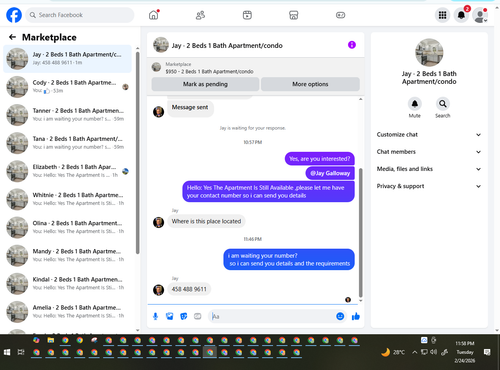Open conversation info purple icon
The width and height of the screenshot is (500, 370).
pyautogui.click(x=352, y=45)
